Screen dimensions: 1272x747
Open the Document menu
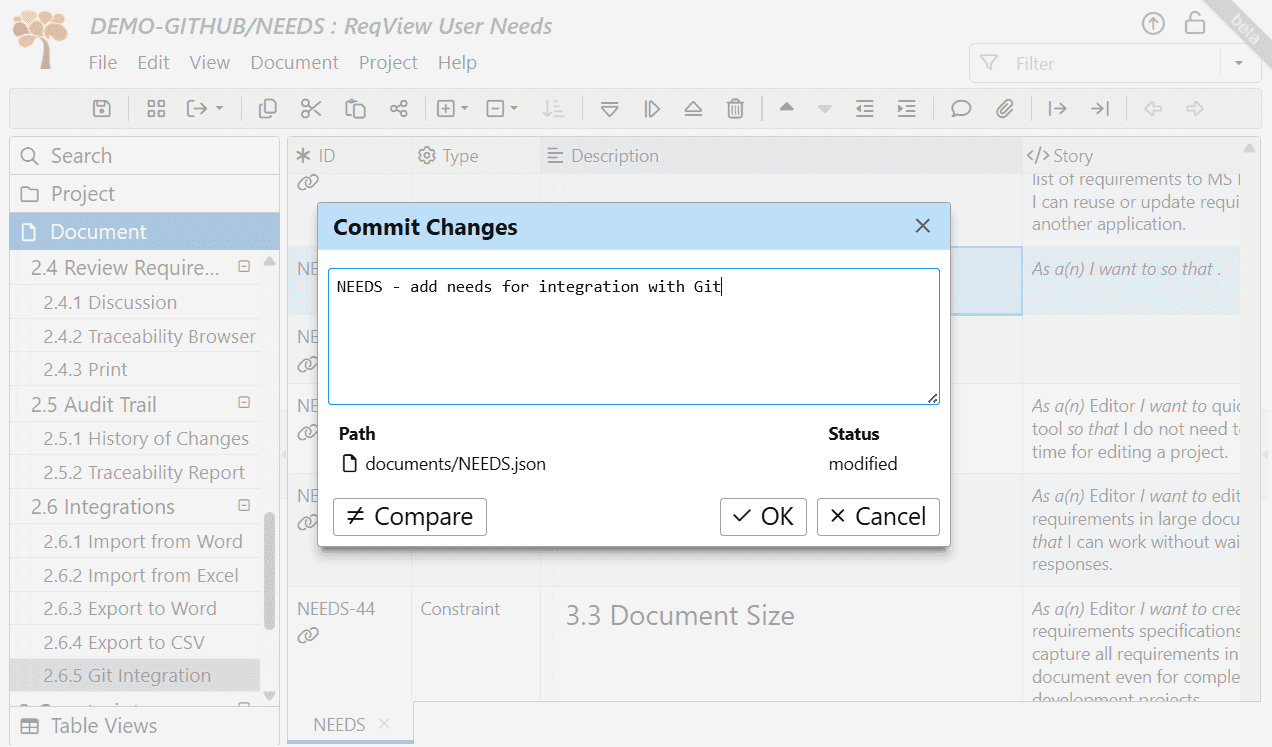(294, 62)
